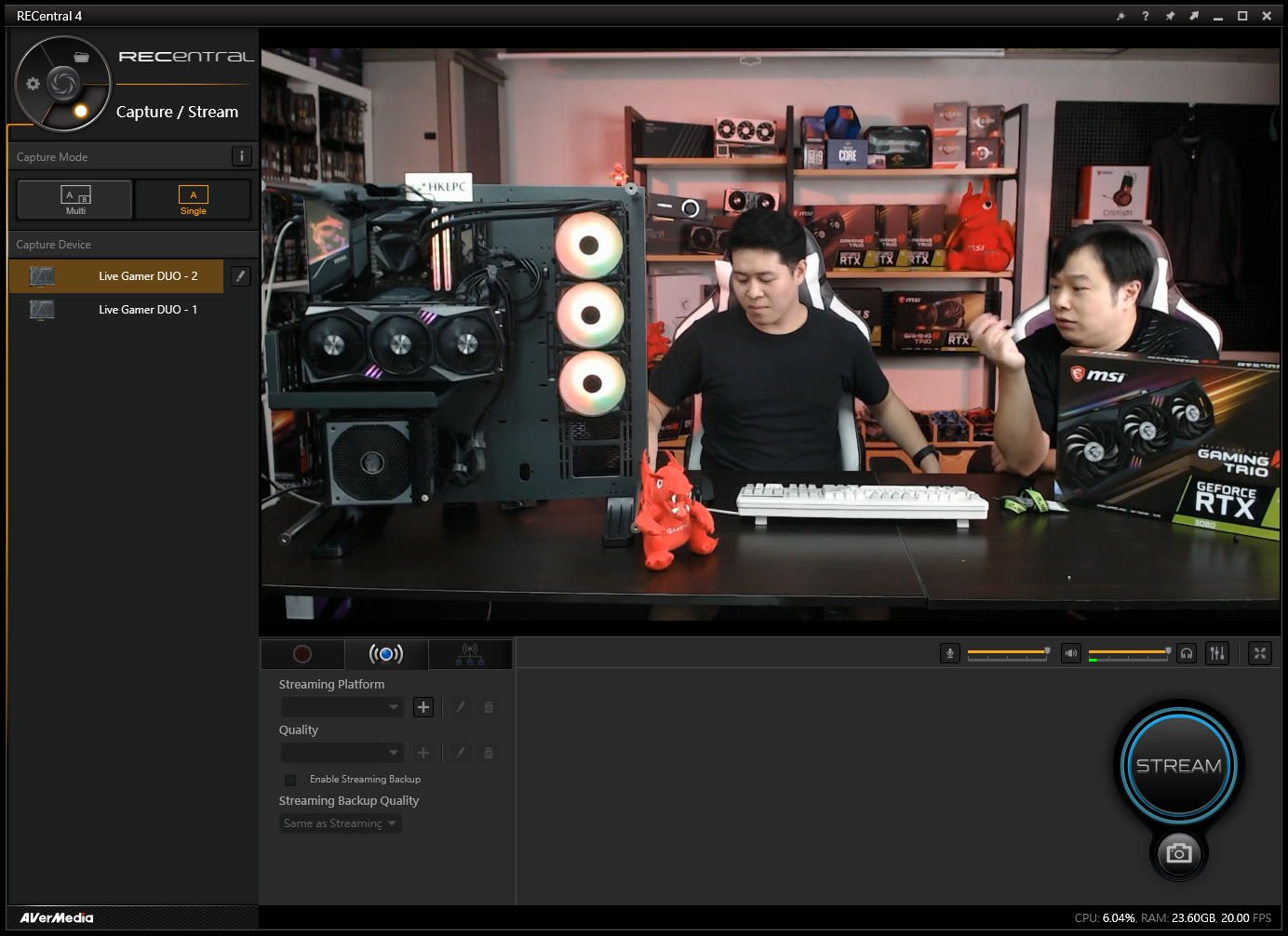The image size is (1288, 936).
Task: Add a new streaming platform
Action: pos(423,707)
